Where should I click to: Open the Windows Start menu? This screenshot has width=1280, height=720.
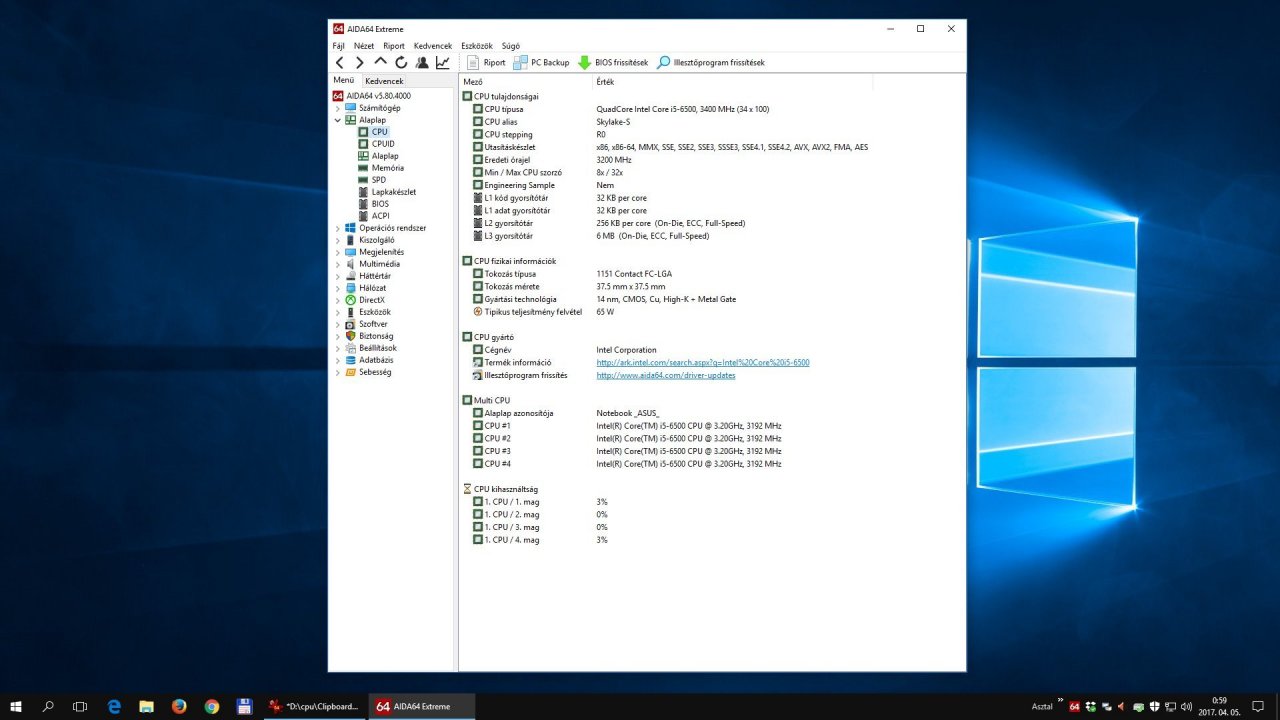(x=16, y=706)
